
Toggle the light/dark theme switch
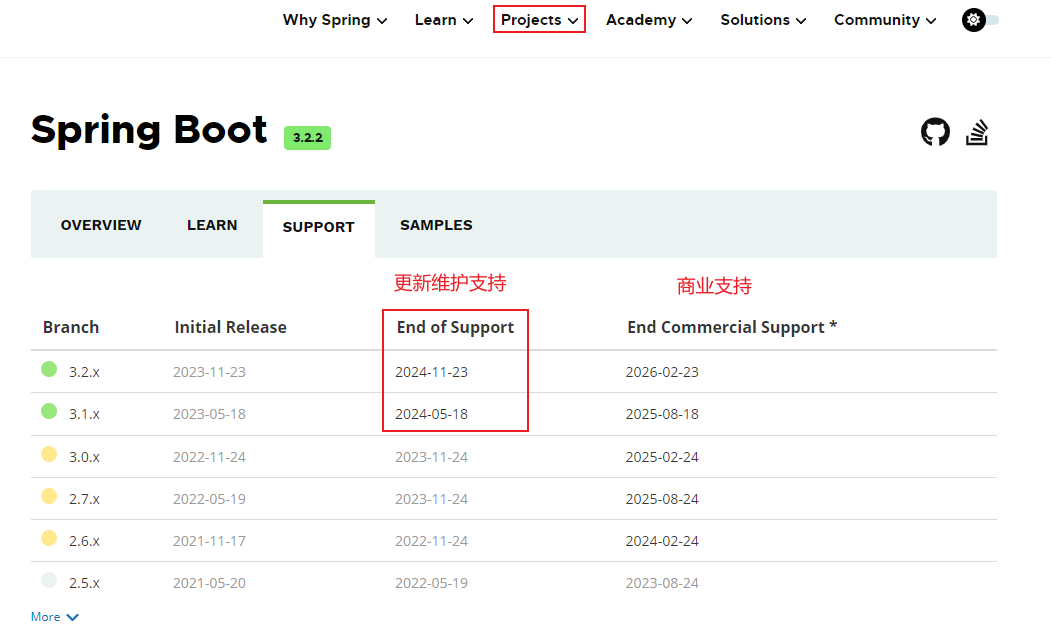tap(989, 20)
